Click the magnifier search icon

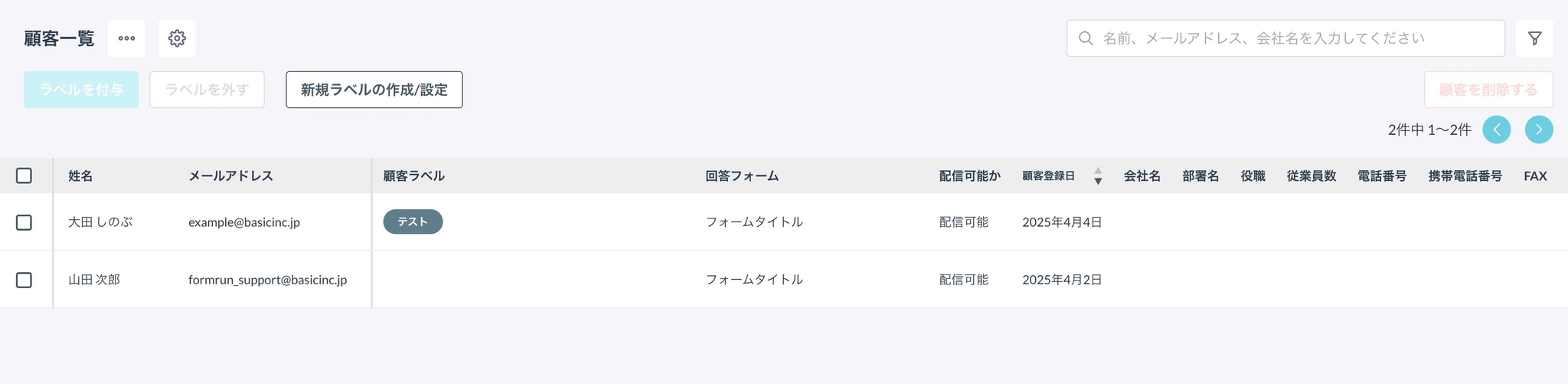tap(1085, 38)
